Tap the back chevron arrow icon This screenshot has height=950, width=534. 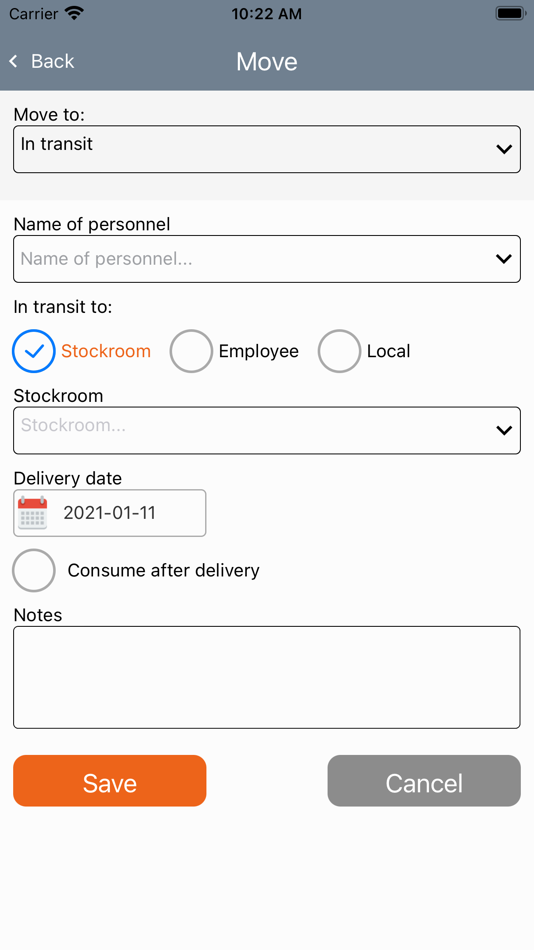(x=13, y=61)
